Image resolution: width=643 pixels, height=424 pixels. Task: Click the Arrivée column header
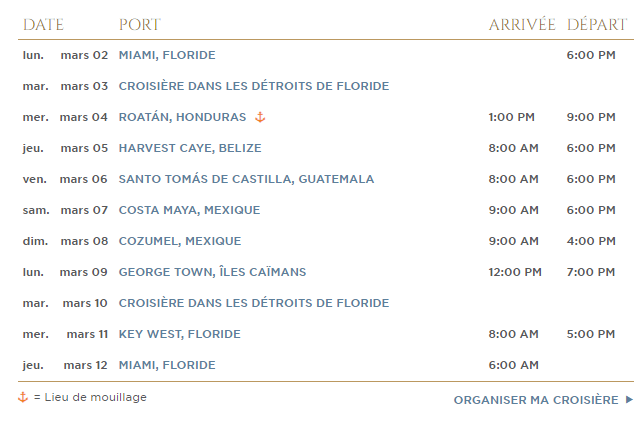[x=522, y=25]
